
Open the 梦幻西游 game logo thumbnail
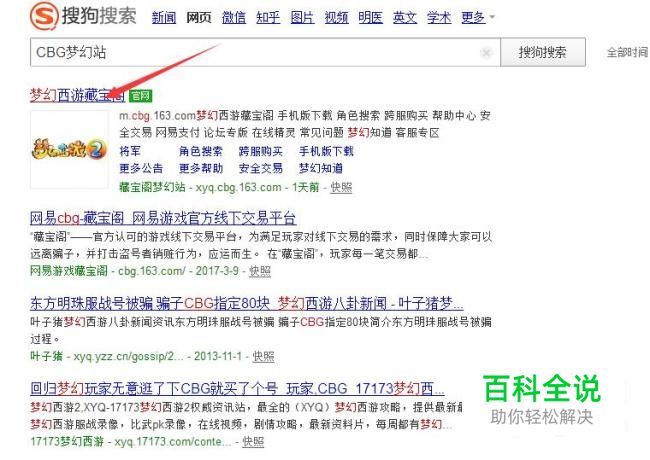pyautogui.click(x=69, y=150)
